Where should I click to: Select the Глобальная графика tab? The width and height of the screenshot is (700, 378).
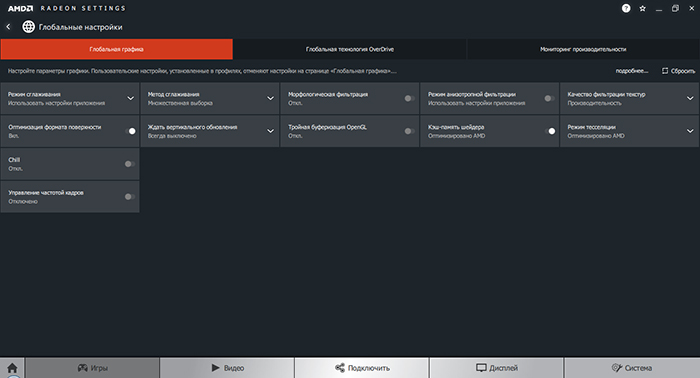117,49
